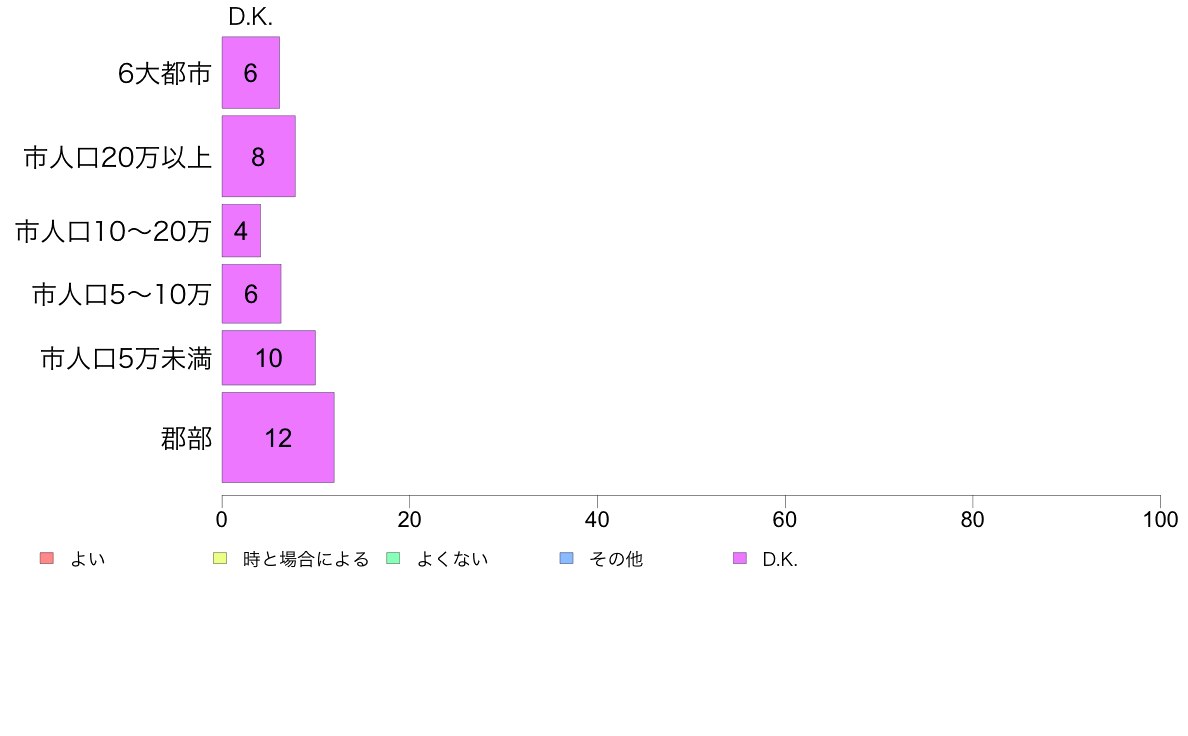This screenshot has width=1188, height=736.
Task: Click the よい legend text
Action: (x=88, y=559)
